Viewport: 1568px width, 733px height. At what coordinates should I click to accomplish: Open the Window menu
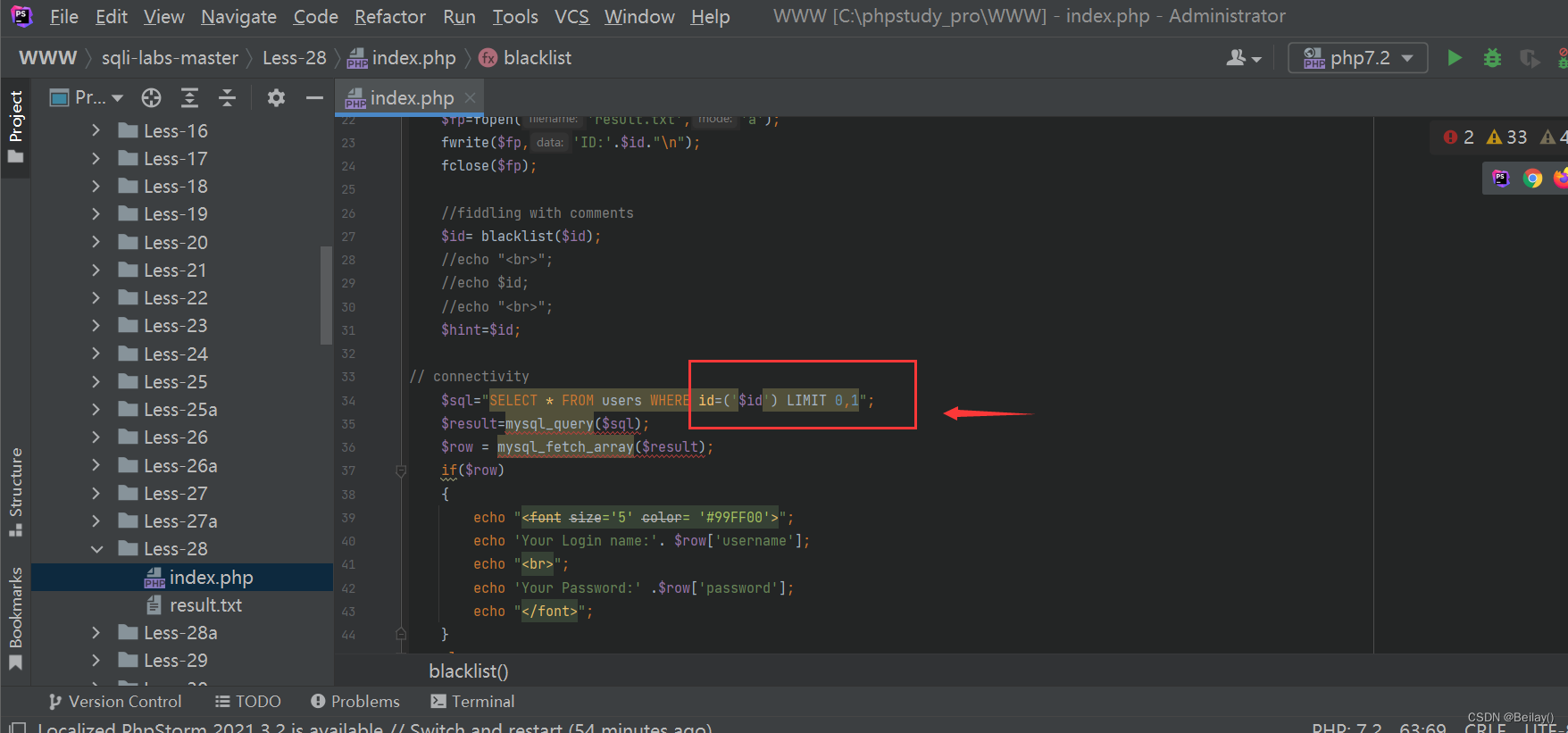tap(639, 17)
